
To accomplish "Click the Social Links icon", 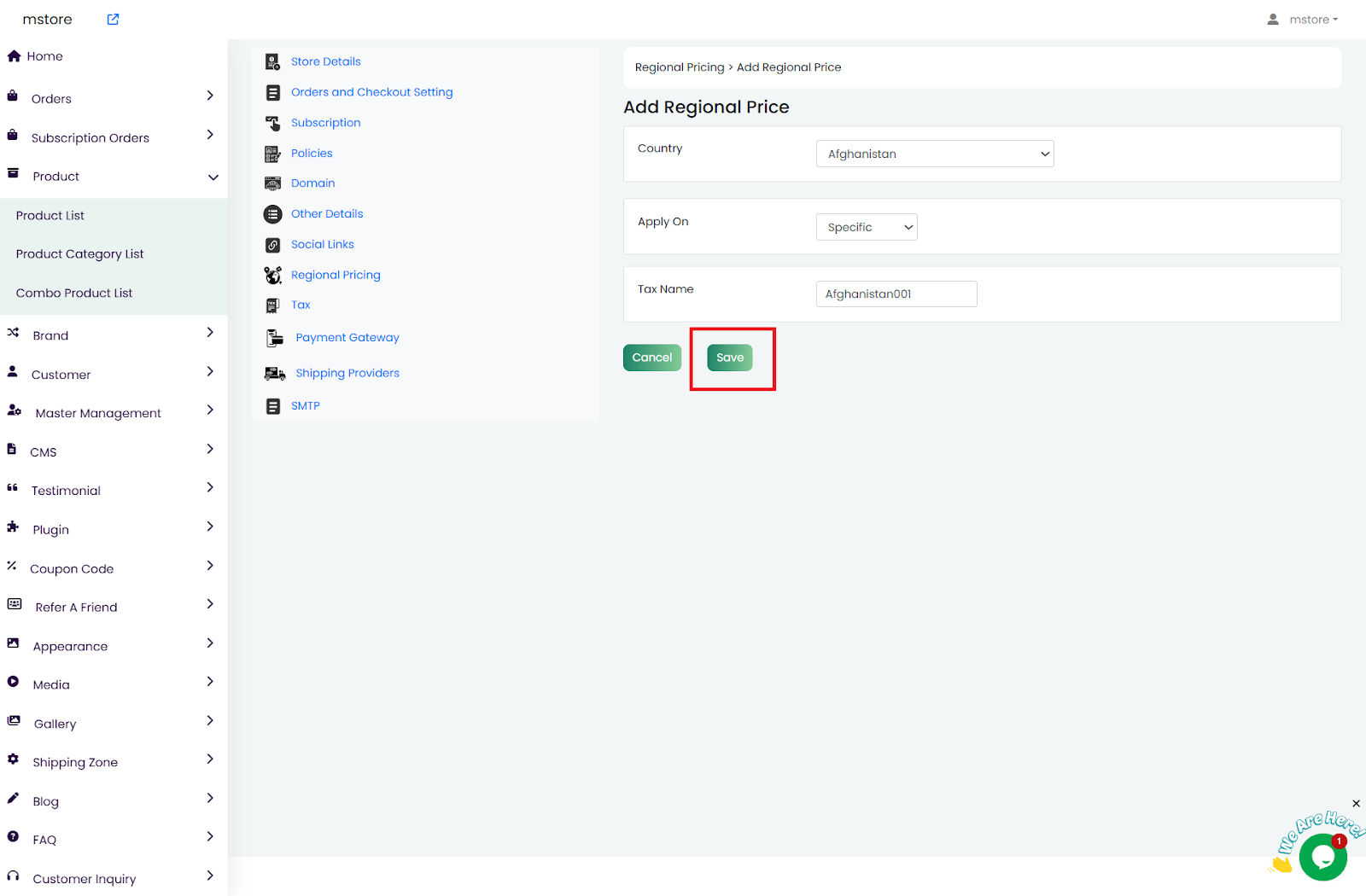I will pos(272,245).
